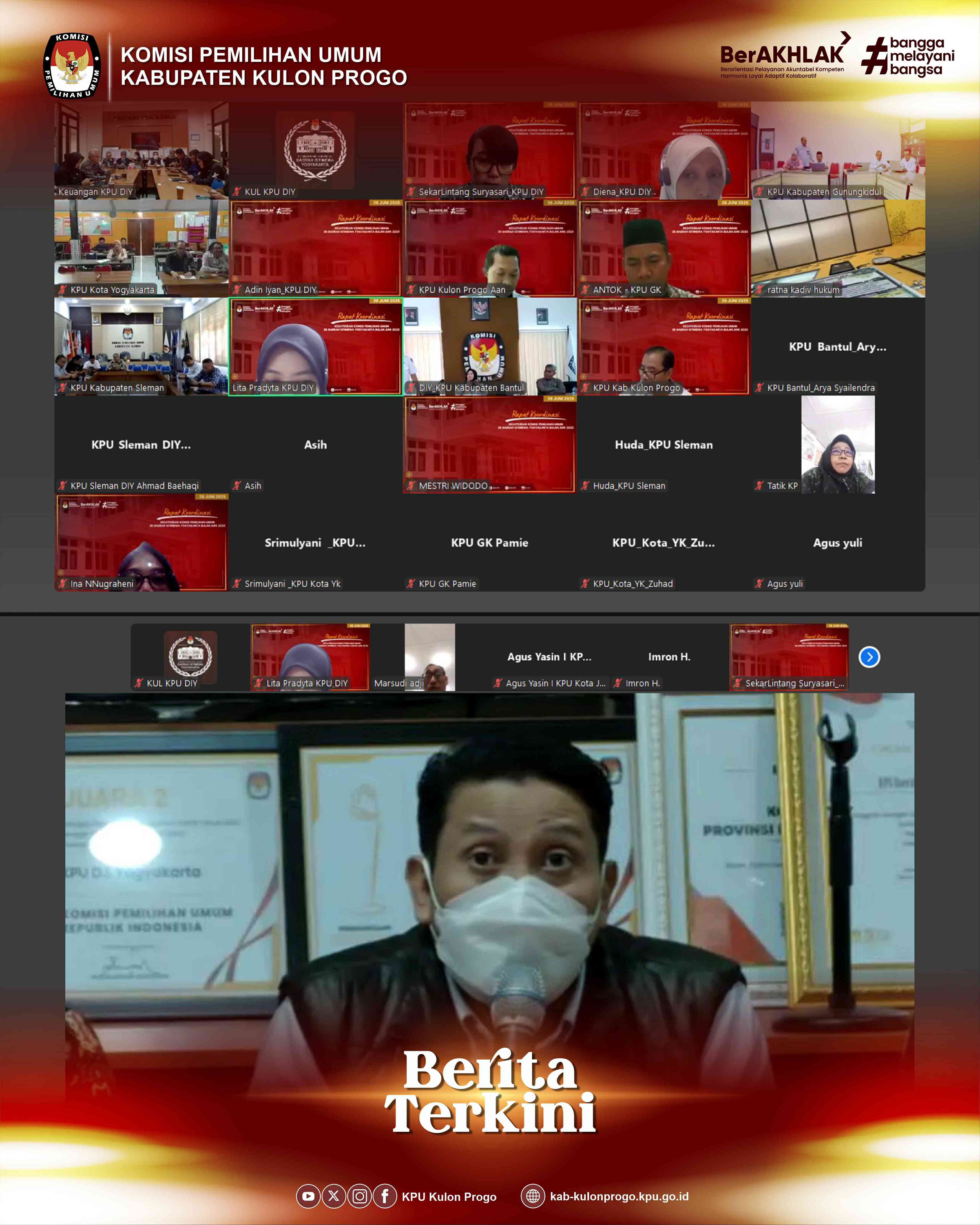Image resolution: width=980 pixels, height=1225 pixels.
Task: Select Marsudi adji thumbnail in the strip
Action: [x=429, y=657]
